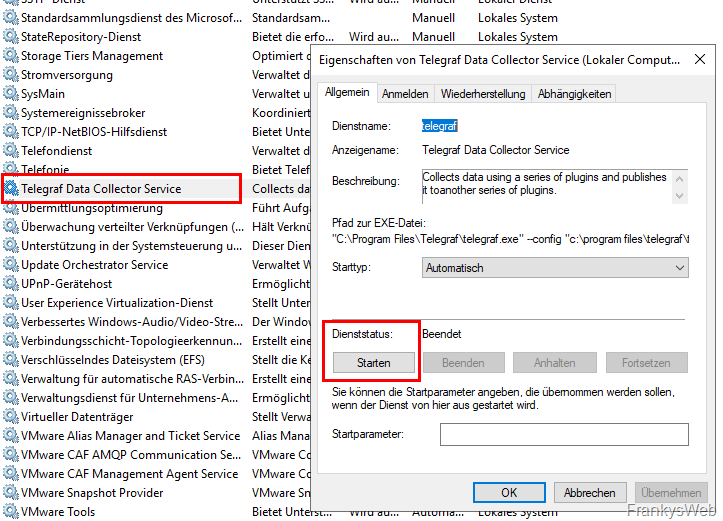This screenshot has height=521, width=723.
Task: Click the gear icon next to VMware Tools
Action: click(x=11, y=512)
